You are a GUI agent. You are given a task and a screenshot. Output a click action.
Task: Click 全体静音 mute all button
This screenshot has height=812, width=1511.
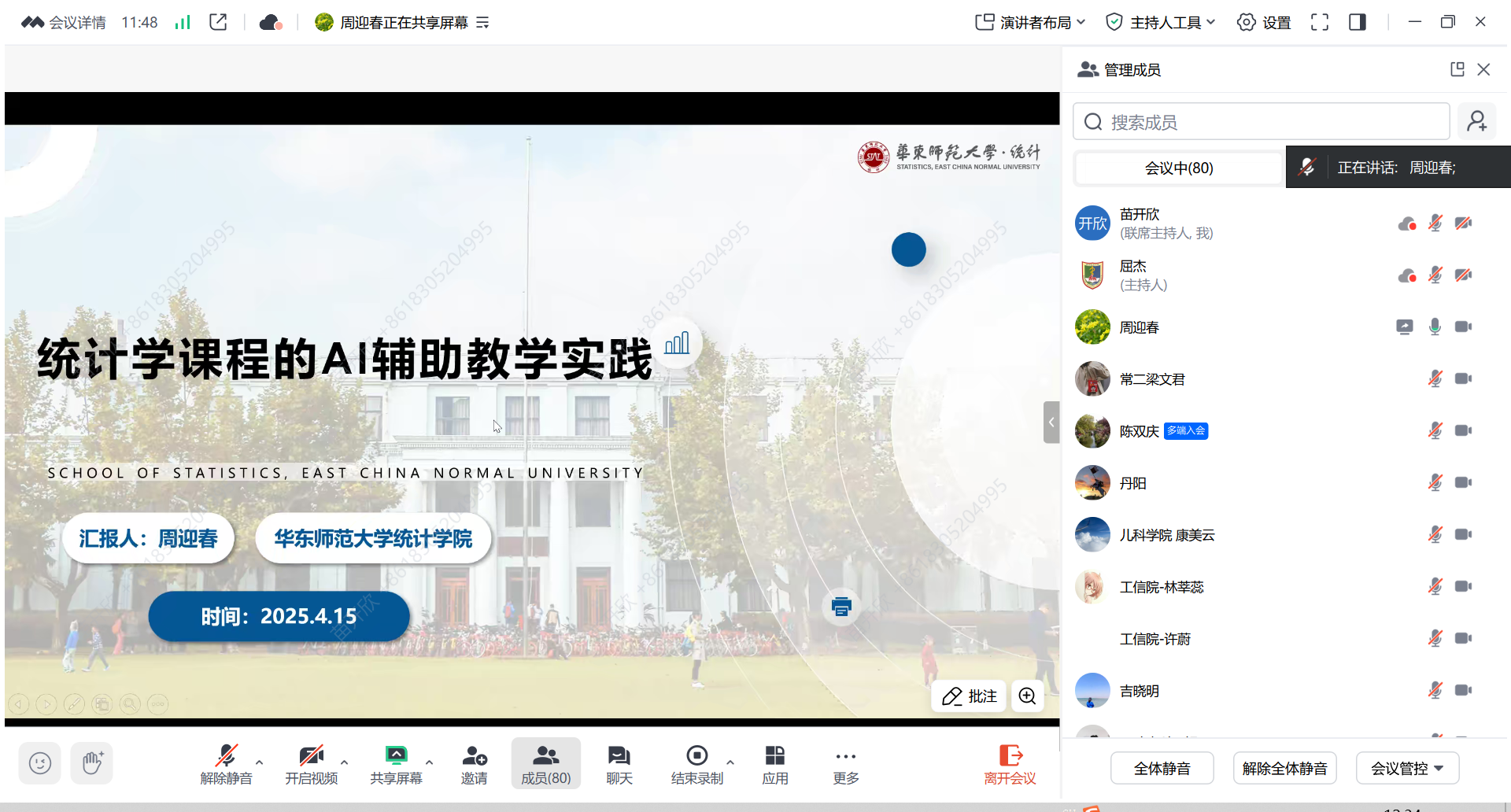coord(1162,768)
